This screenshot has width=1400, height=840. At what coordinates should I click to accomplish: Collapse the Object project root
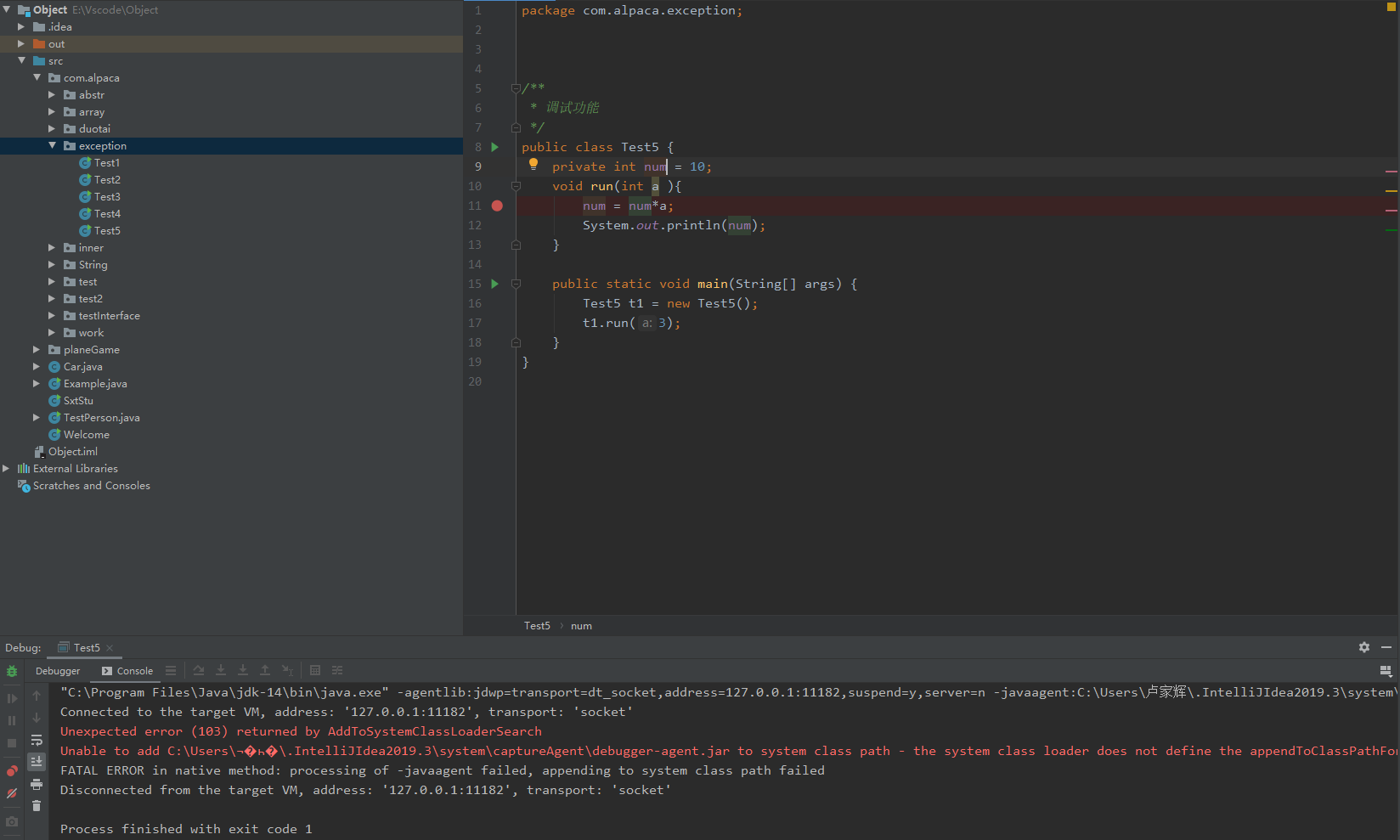point(7,9)
